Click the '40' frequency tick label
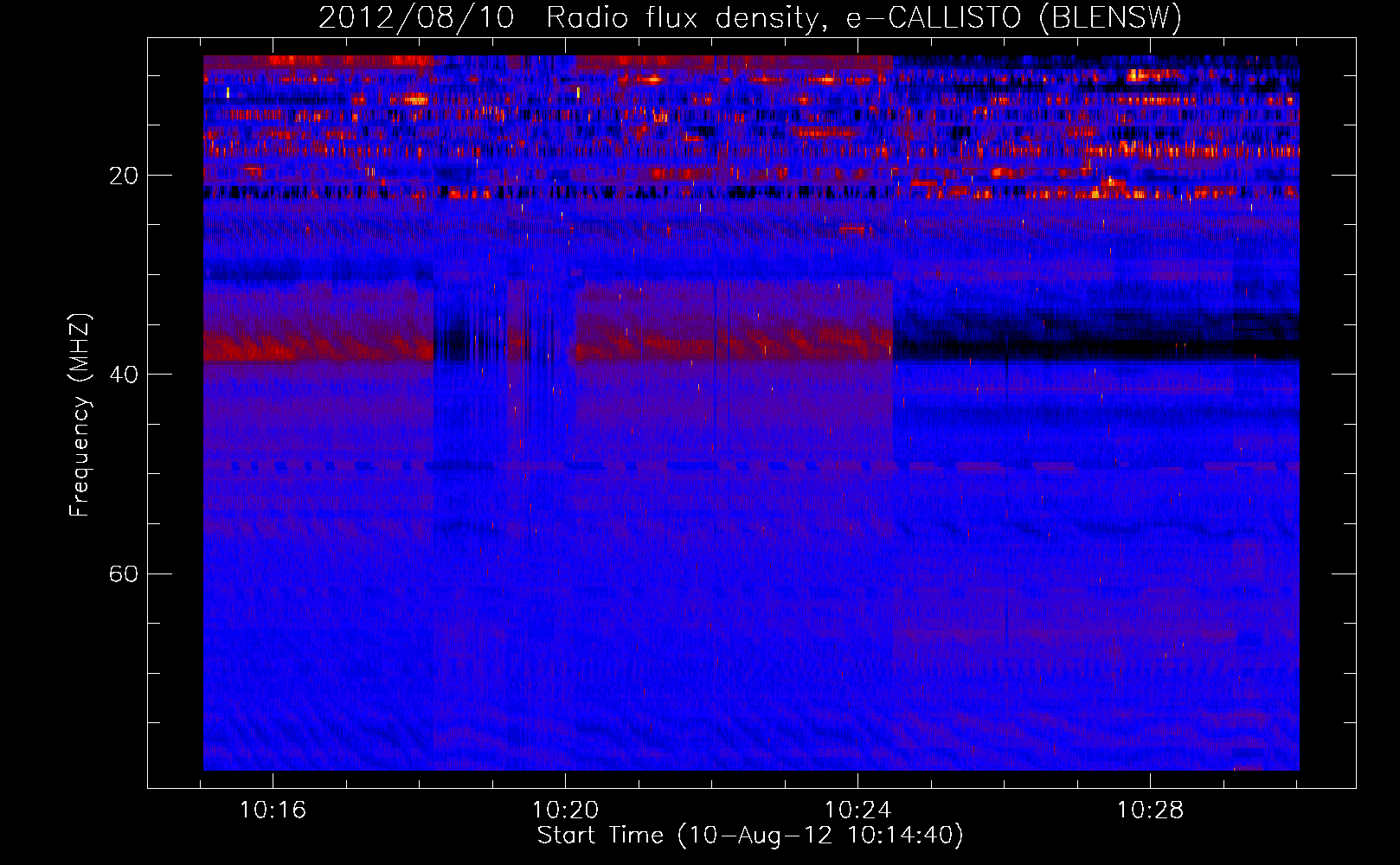 (124, 375)
